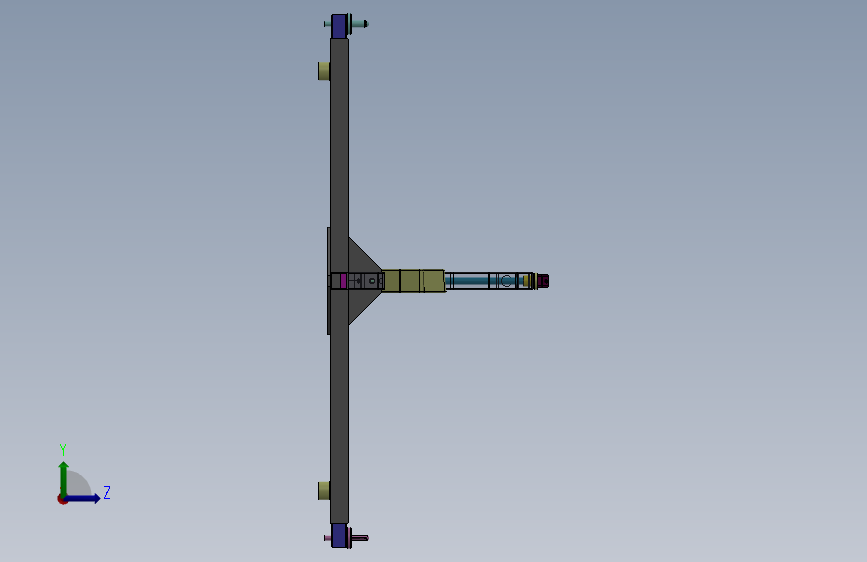Click the green Y axis arrow of the triad
The image size is (867, 562).
coord(64,478)
